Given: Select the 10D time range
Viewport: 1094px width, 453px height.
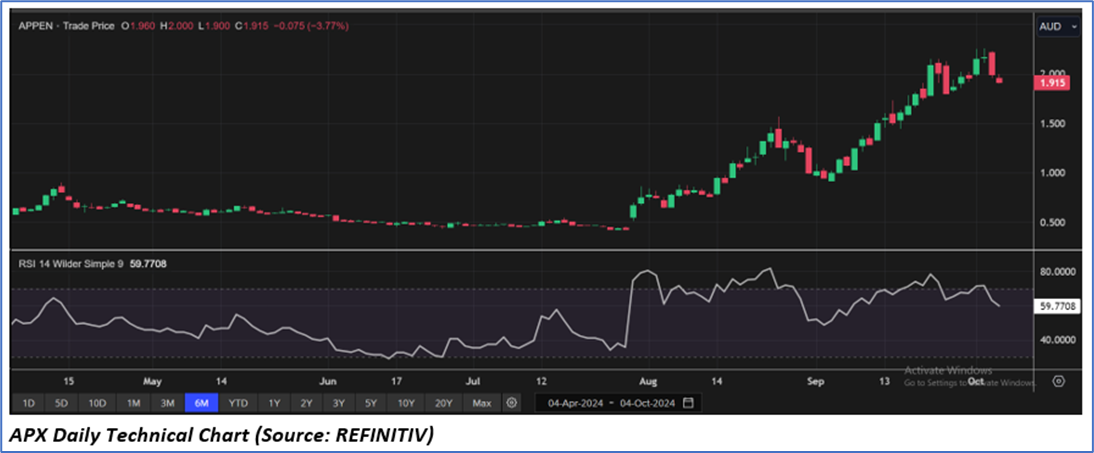Looking at the screenshot, I should (97, 403).
